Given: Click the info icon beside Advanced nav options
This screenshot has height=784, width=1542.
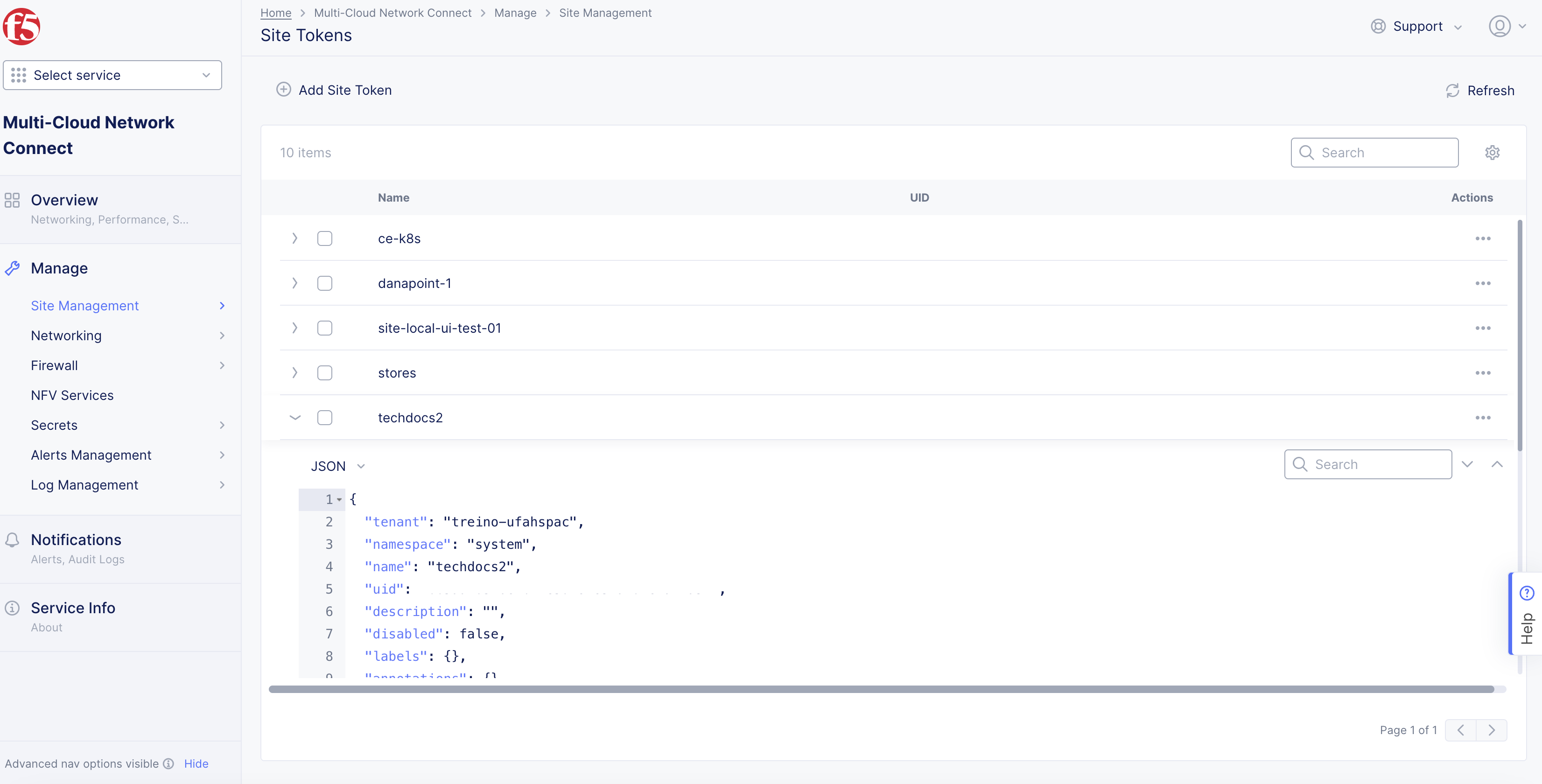Looking at the screenshot, I should coord(169,763).
